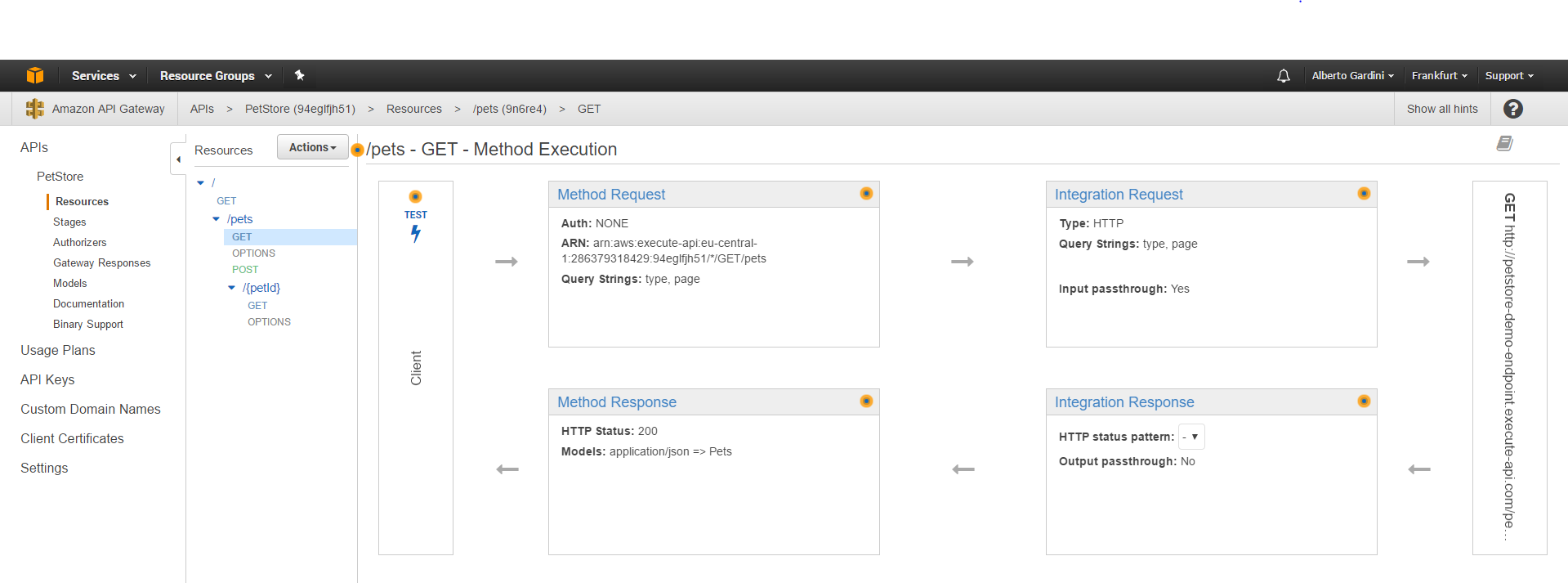Collapse the /{petId} resource tree node

click(x=232, y=288)
